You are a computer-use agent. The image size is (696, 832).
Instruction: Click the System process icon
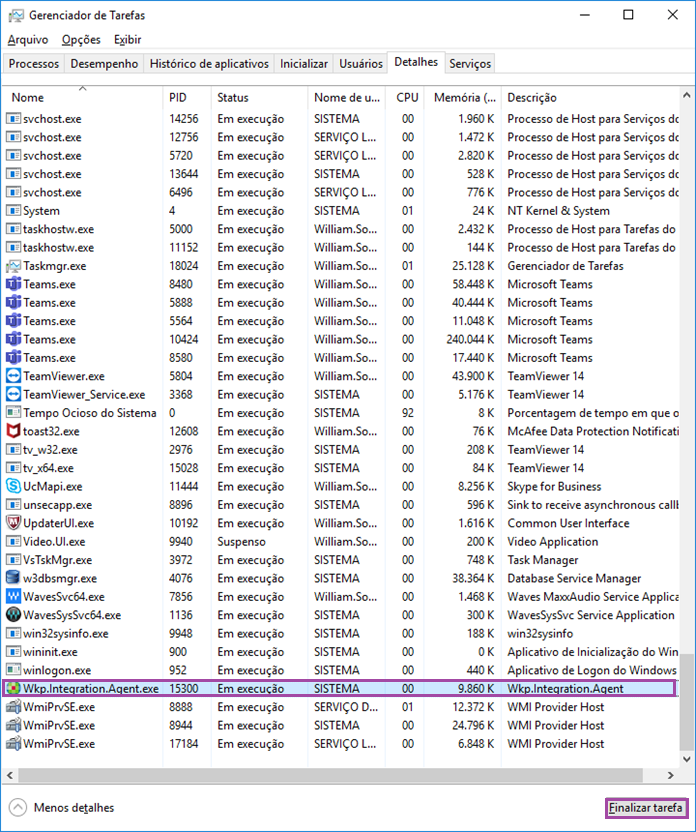(x=13, y=211)
